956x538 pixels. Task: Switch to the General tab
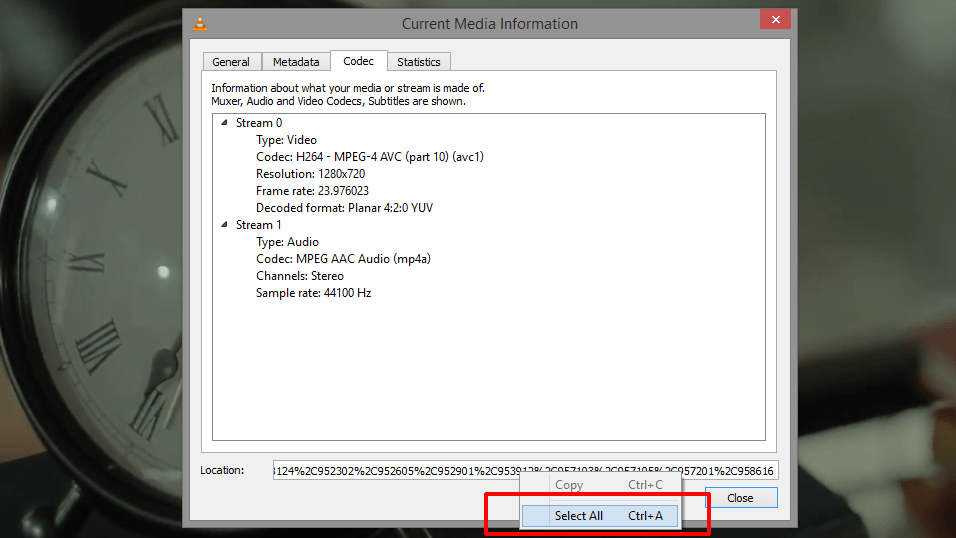[x=231, y=62]
